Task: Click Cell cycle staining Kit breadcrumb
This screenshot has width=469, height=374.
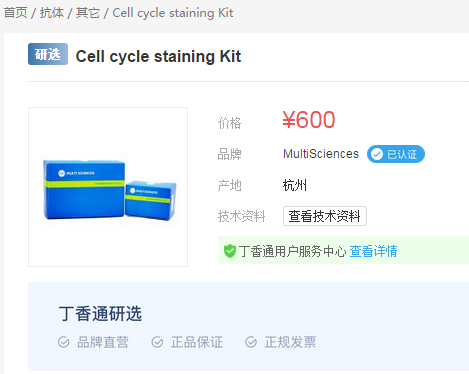Action: 173,13
